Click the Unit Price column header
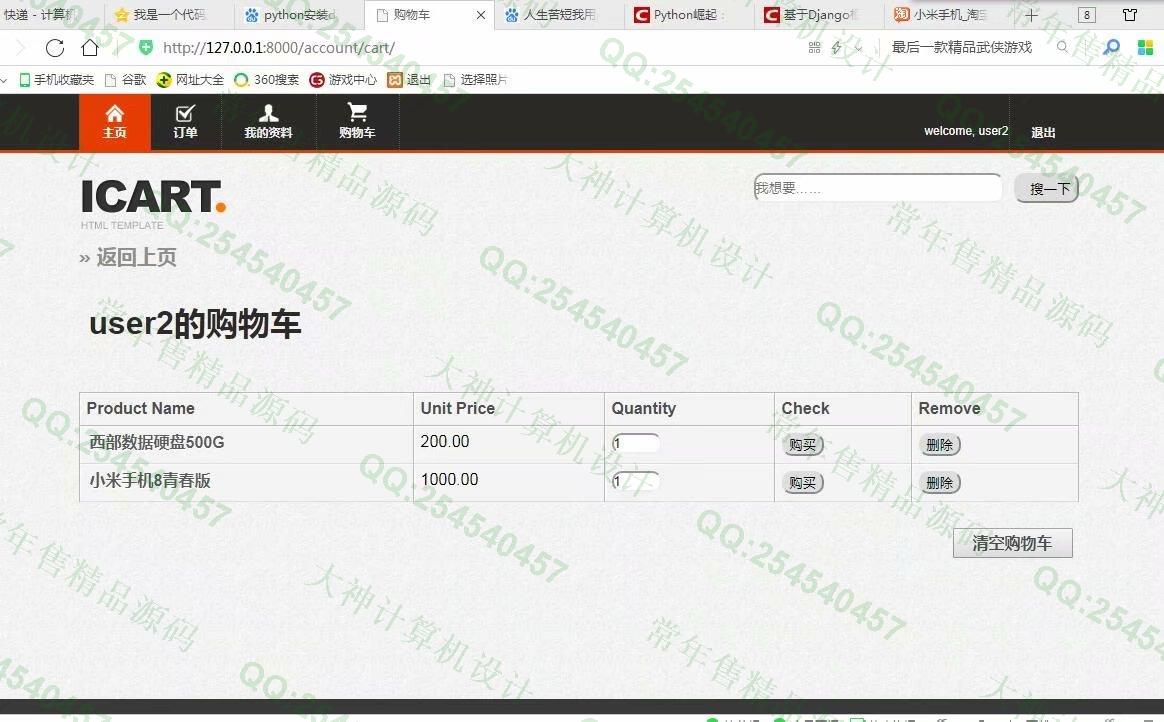The width and height of the screenshot is (1164, 722). coord(457,408)
